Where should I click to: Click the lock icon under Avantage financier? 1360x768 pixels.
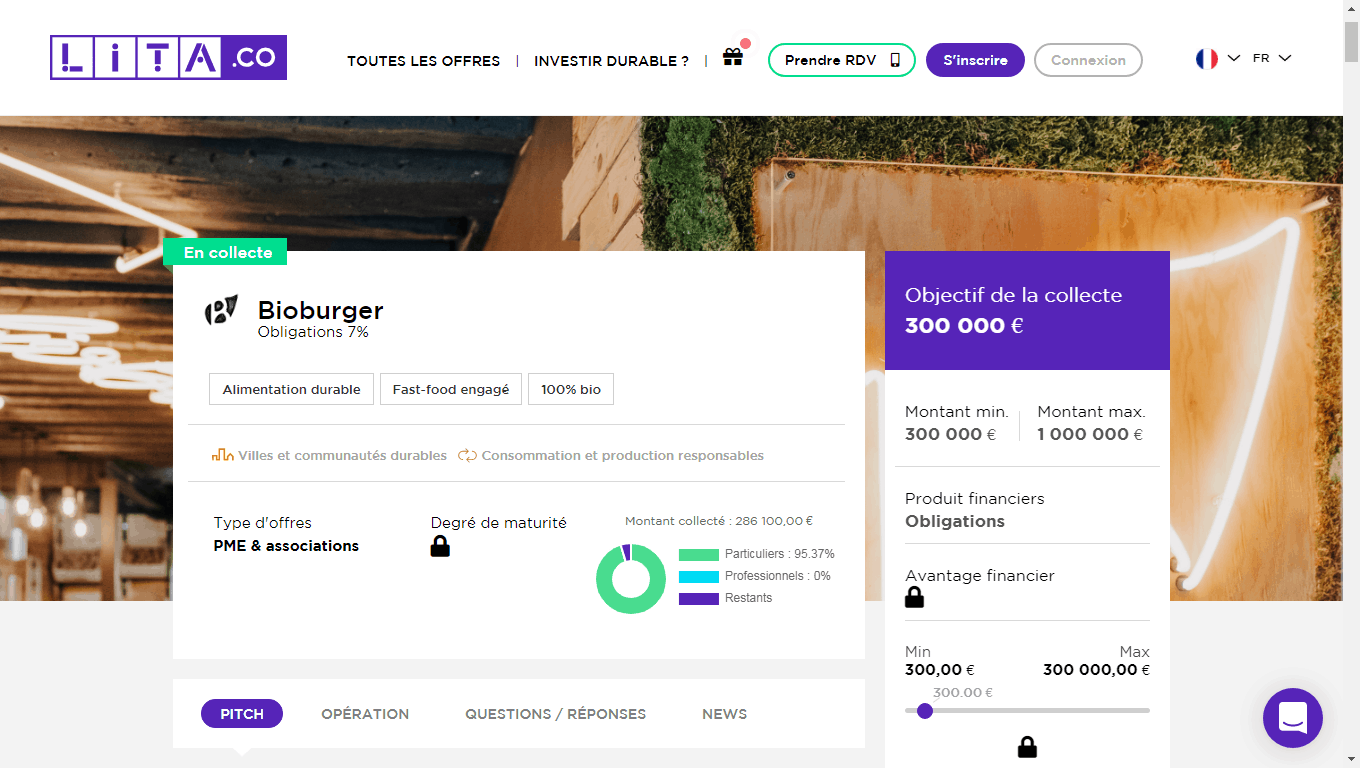(x=914, y=597)
